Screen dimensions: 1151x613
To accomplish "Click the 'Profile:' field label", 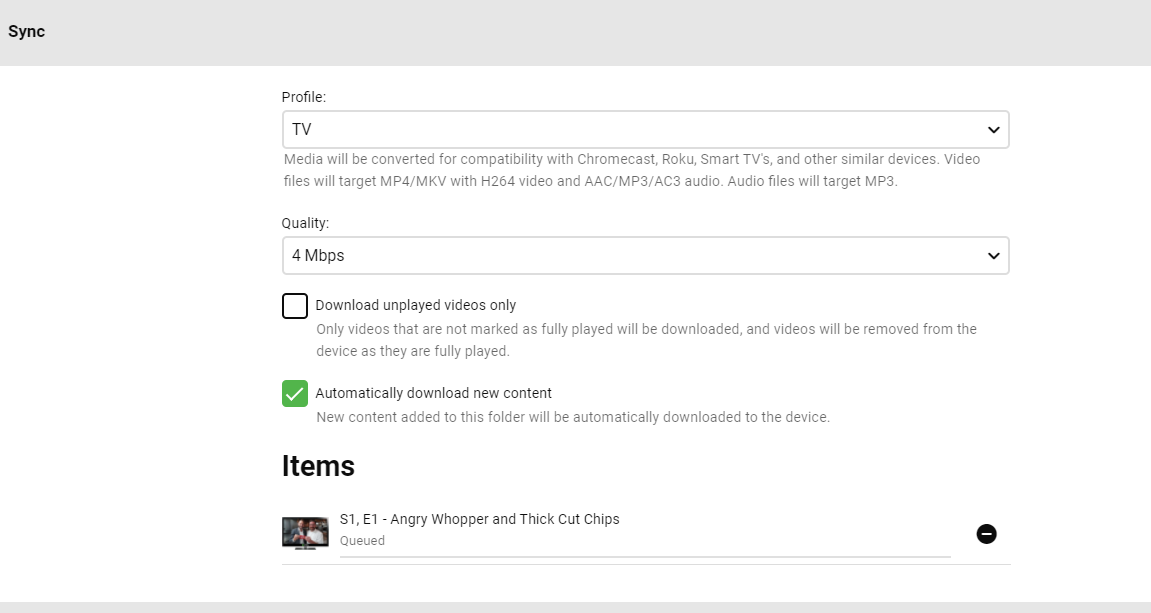I will [304, 97].
